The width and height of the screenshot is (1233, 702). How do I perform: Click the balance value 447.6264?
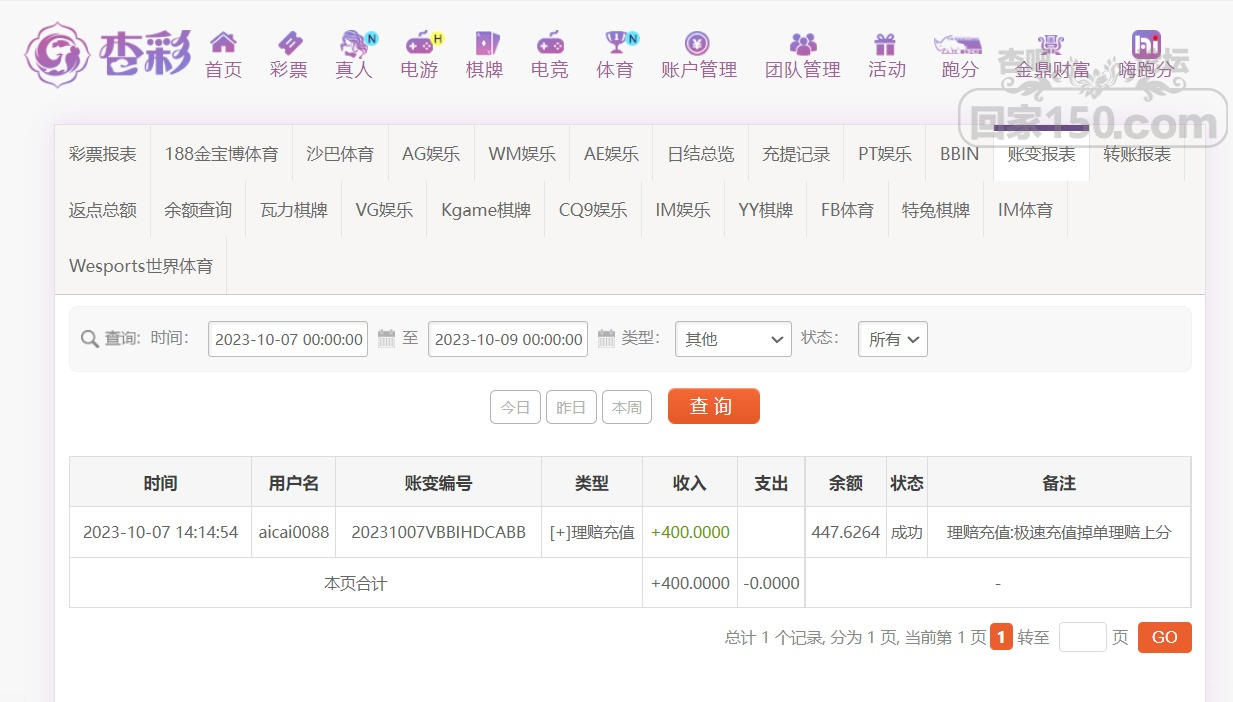(845, 532)
